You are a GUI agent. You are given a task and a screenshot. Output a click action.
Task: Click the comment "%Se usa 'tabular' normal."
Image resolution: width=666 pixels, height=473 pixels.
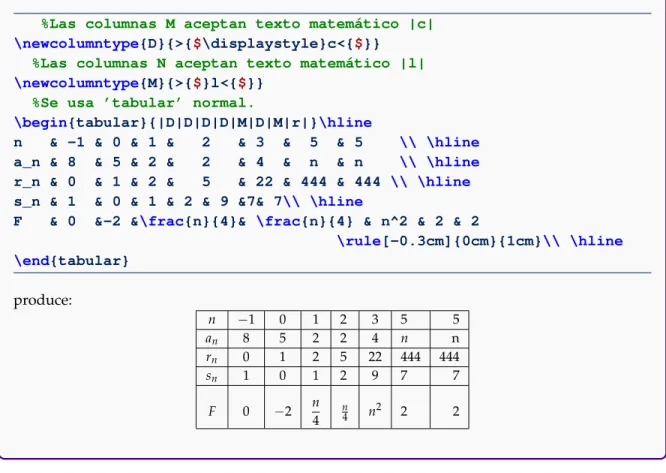click(x=143, y=103)
